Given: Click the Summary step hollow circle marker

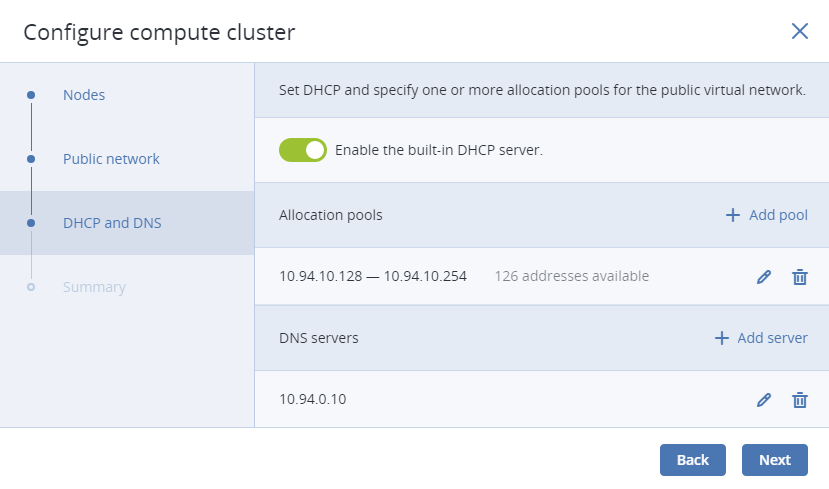Looking at the screenshot, I should coord(31,287).
